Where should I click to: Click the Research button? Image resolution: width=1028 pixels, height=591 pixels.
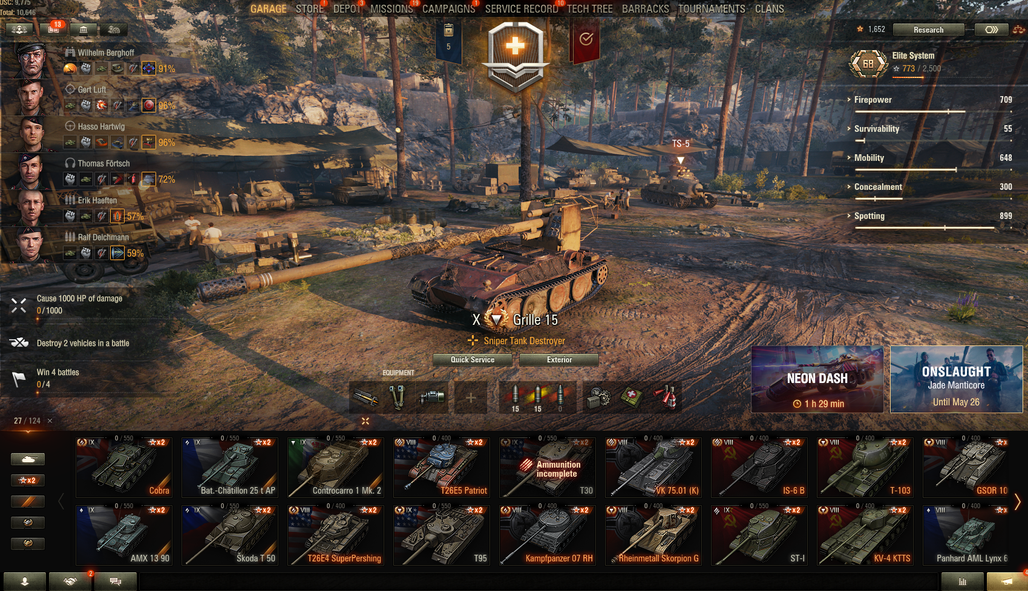coord(928,30)
